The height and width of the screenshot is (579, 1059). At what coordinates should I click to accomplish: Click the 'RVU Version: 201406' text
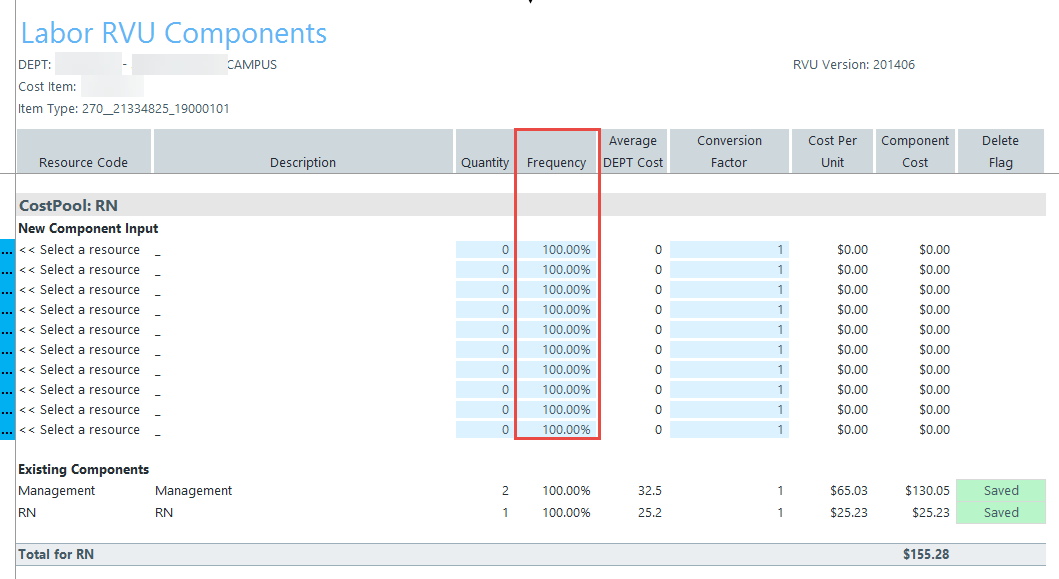(x=854, y=65)
